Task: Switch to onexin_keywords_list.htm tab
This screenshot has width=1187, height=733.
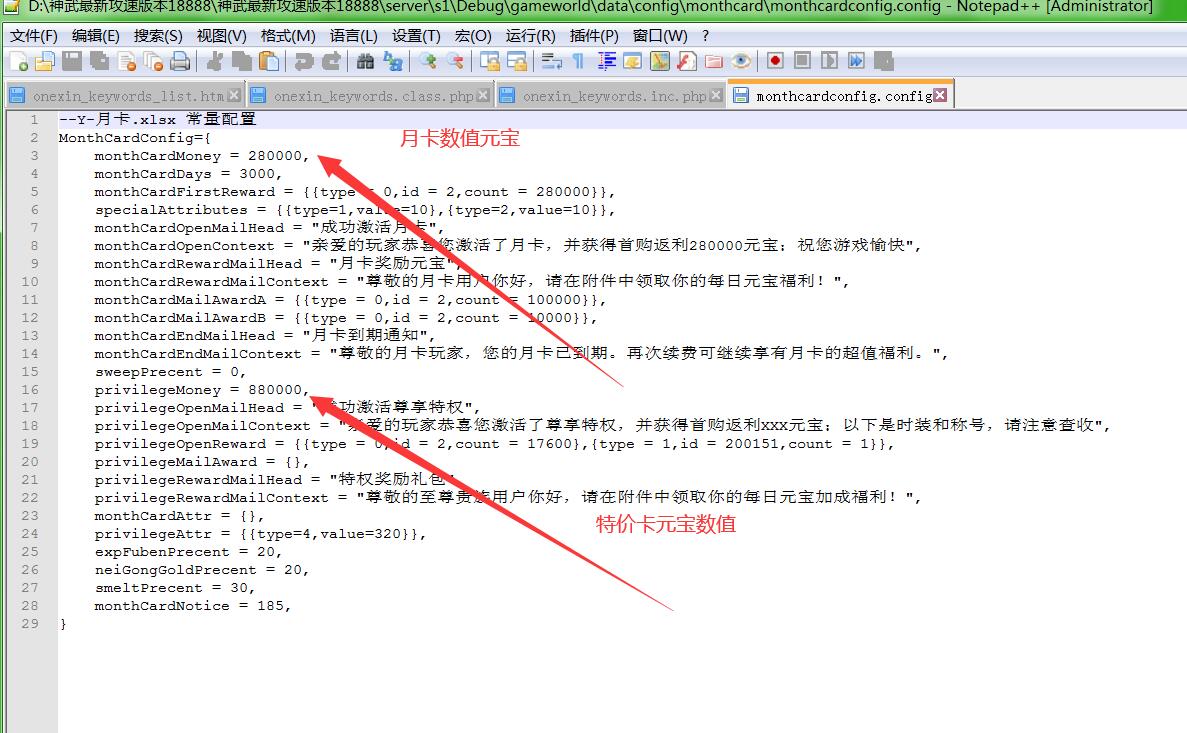Action: [127, 96]
